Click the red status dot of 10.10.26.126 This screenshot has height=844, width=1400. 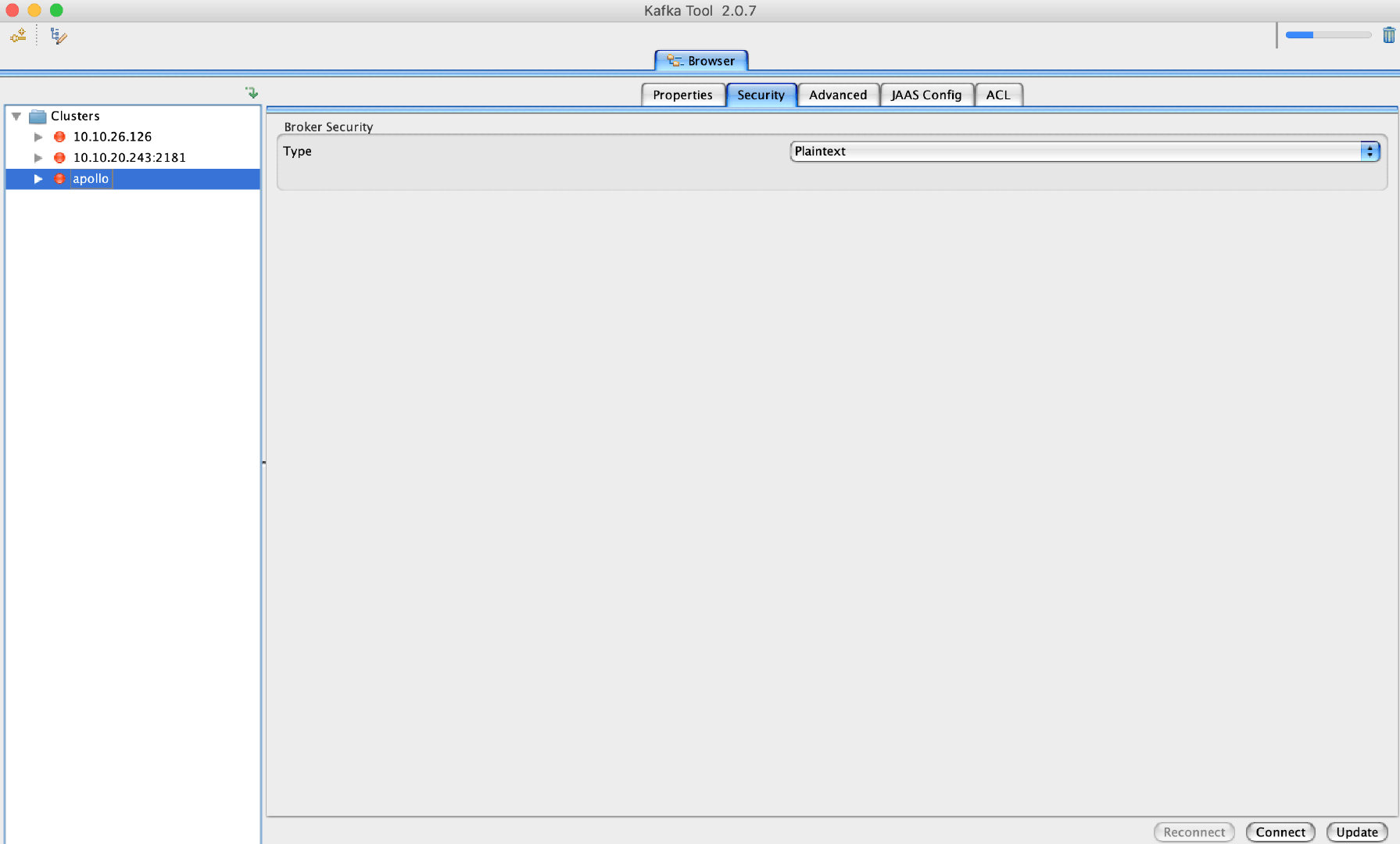tap(59, 137)
